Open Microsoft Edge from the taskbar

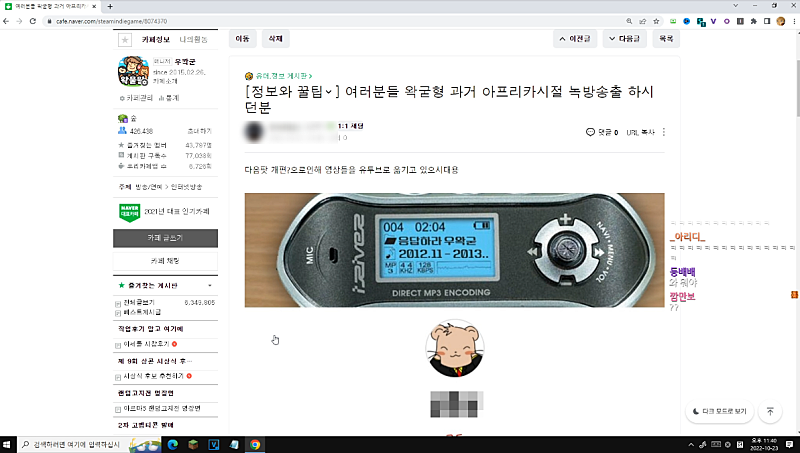click(172, 445)
